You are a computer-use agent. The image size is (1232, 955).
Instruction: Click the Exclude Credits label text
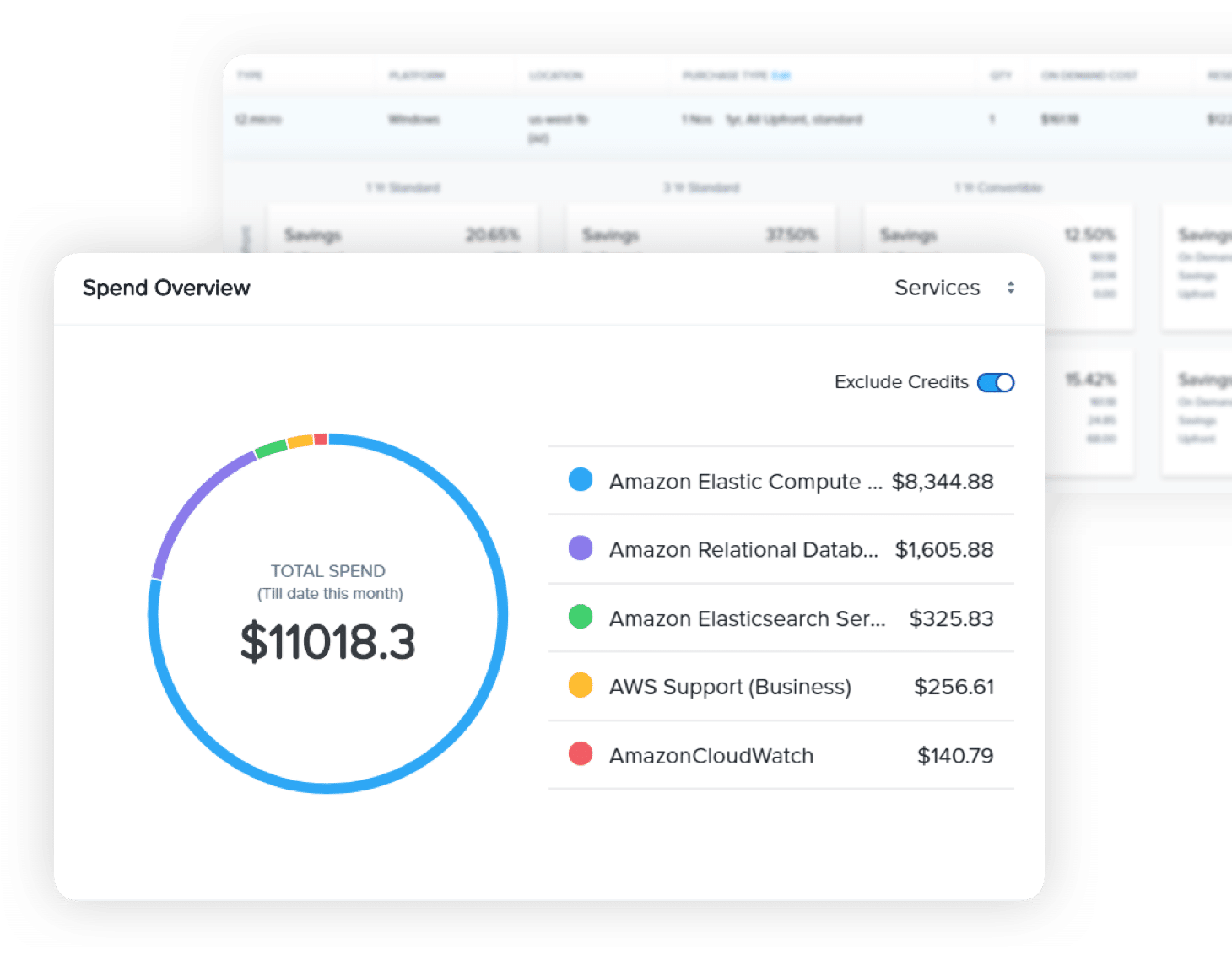[x=901, y=382]
